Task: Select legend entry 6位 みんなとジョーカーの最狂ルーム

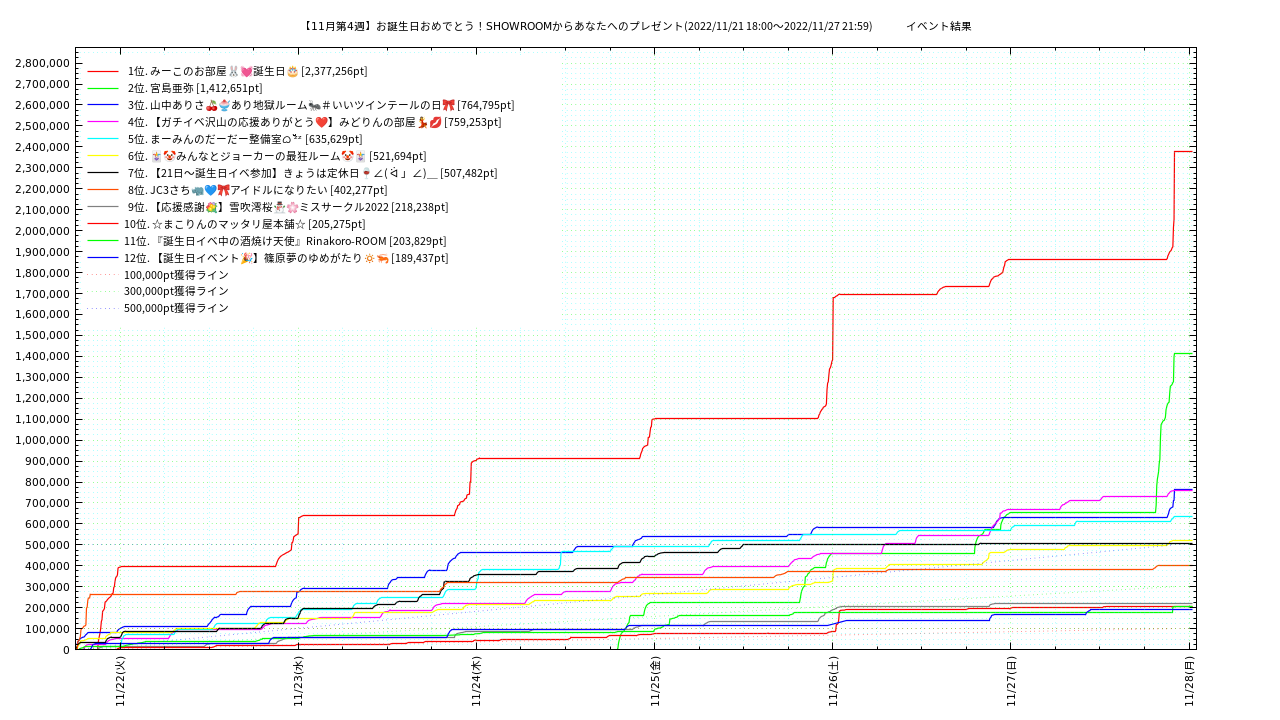Action: [x=276, y=157]
